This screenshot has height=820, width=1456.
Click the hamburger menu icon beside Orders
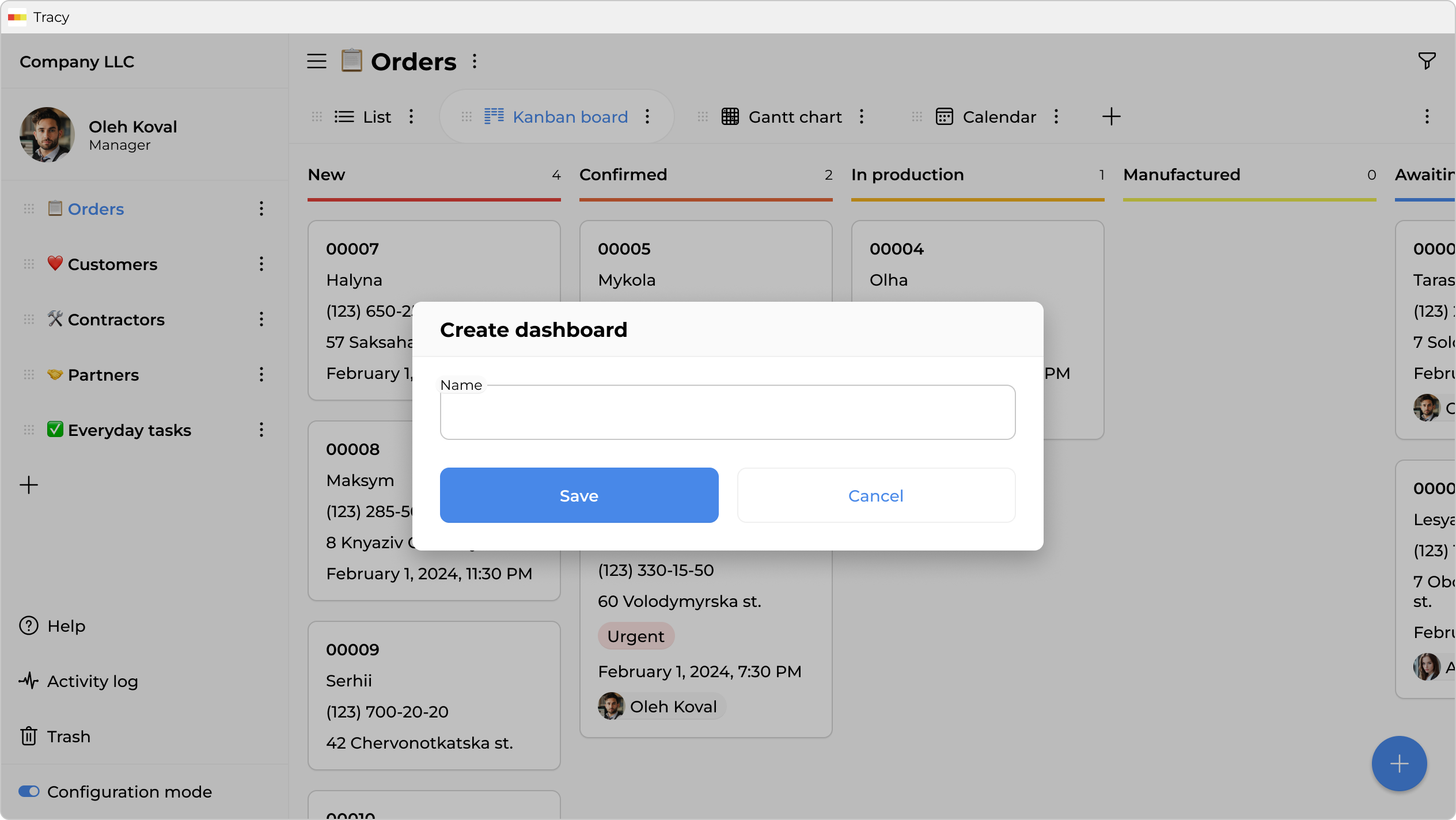point(317,61)
